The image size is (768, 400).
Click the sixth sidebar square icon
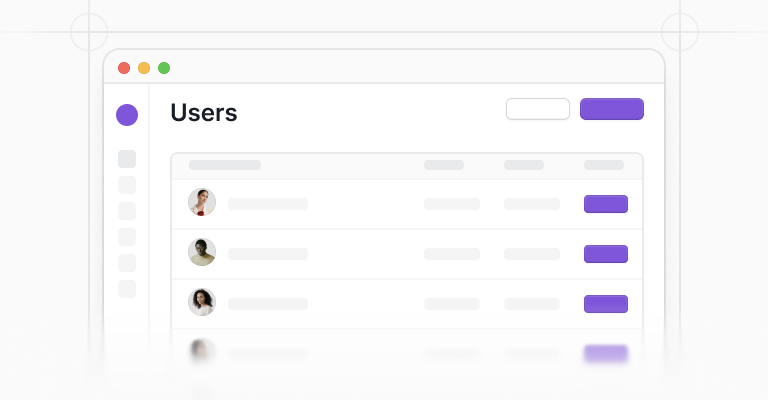tap(127, 289)
